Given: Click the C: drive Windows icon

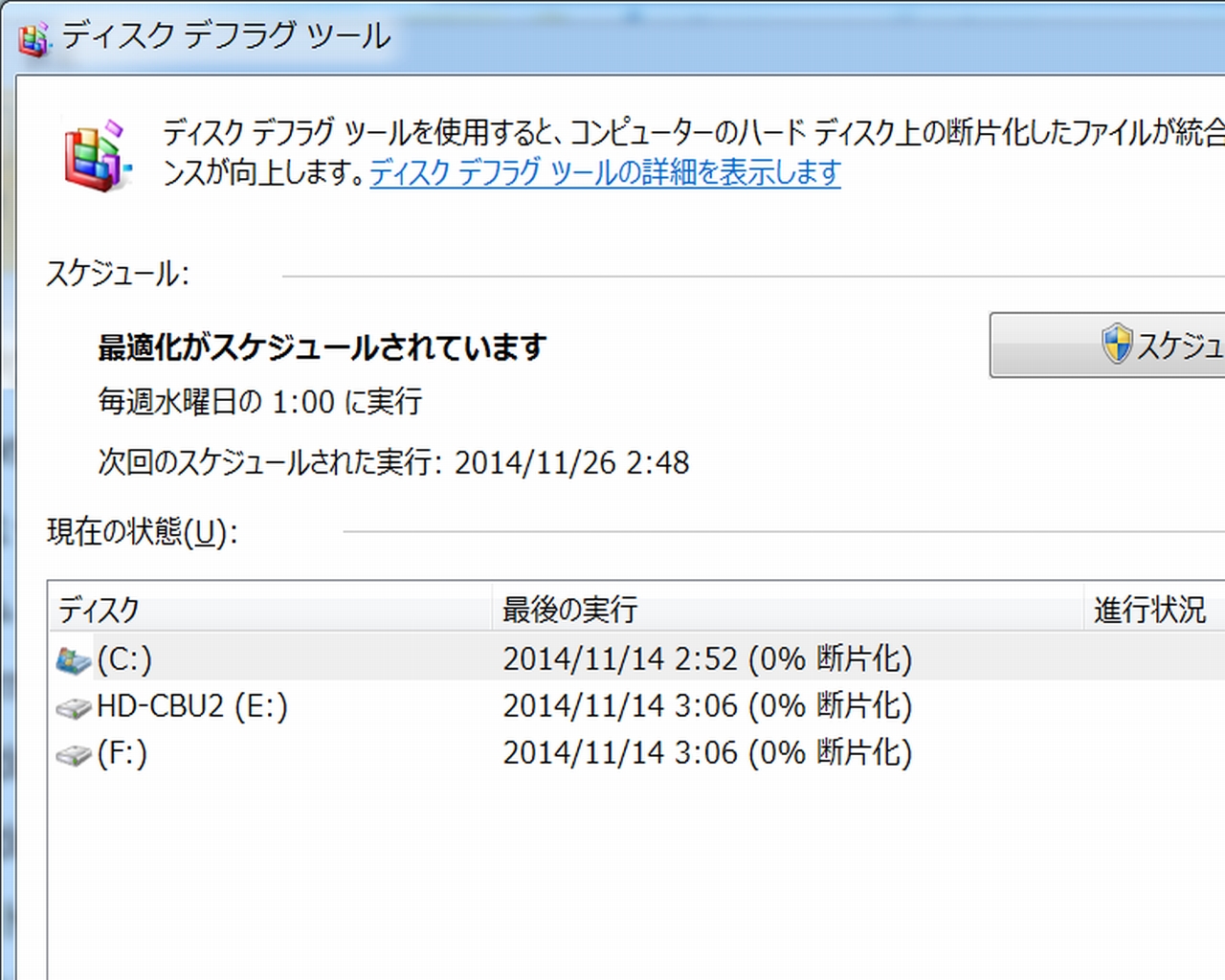Looking at the screenshot, I should coord(73,659).
